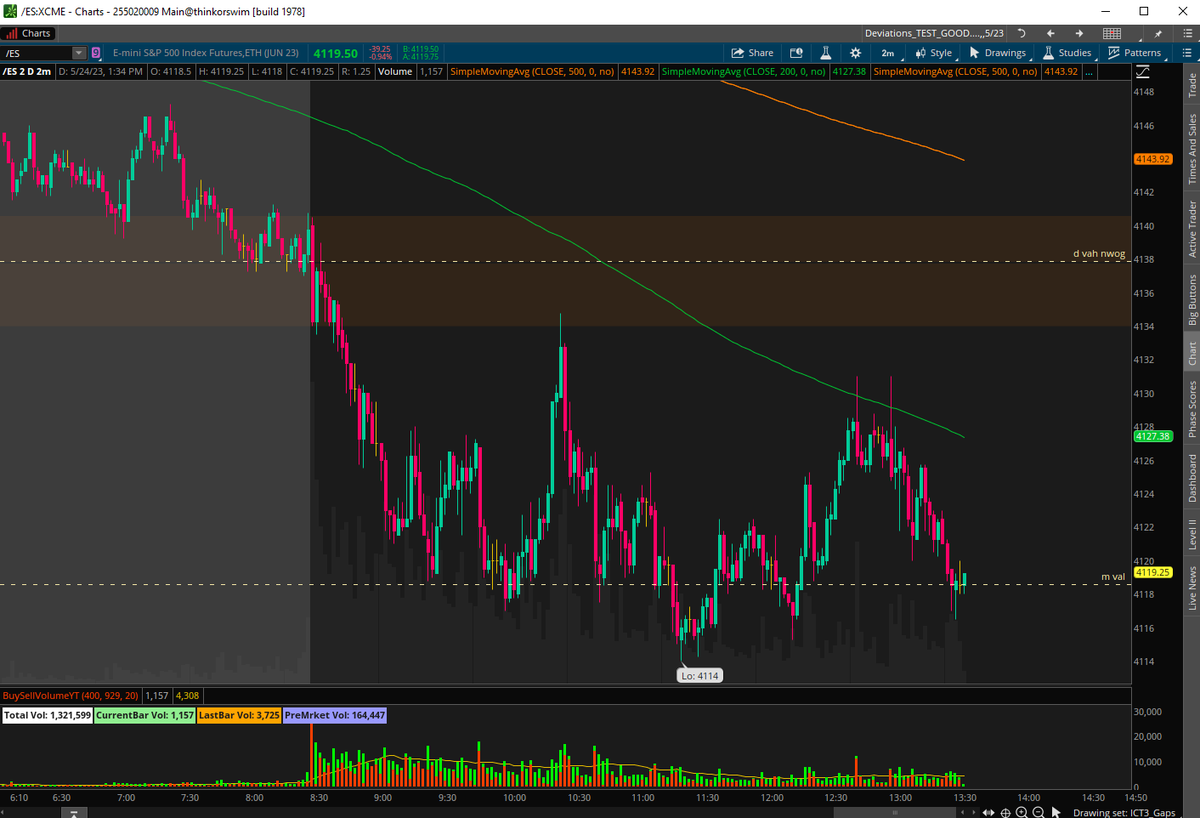Expand the /ES symbol dropdown arrow
The image size is (1200, 818).
point(78,53)
